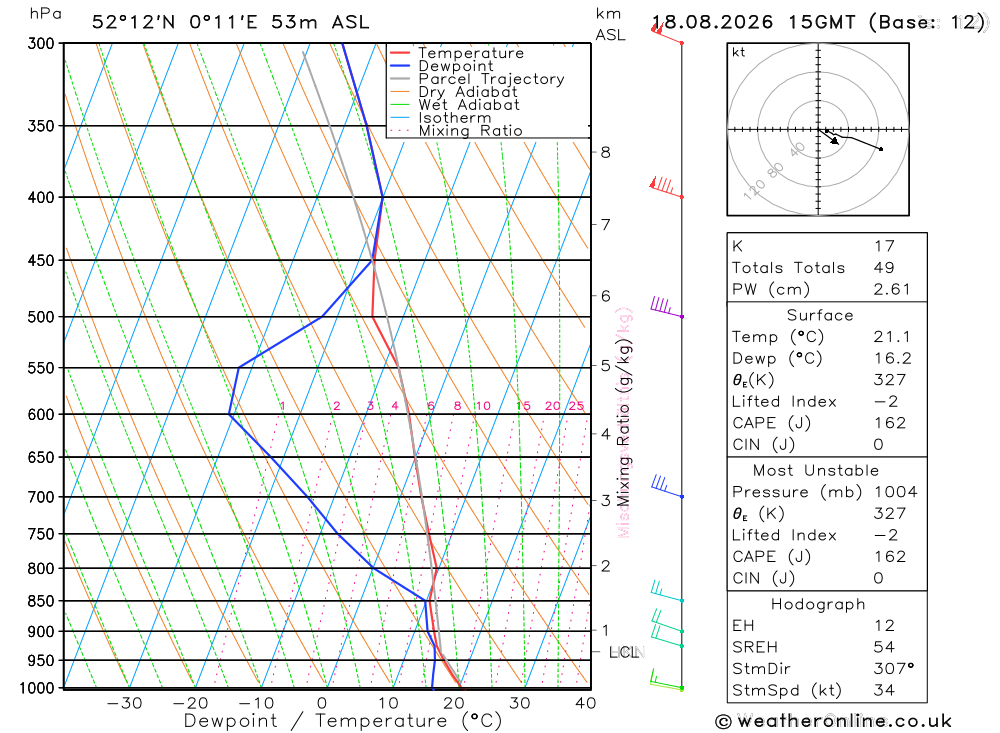Select the 500 pressure level label

coord(41,317)
